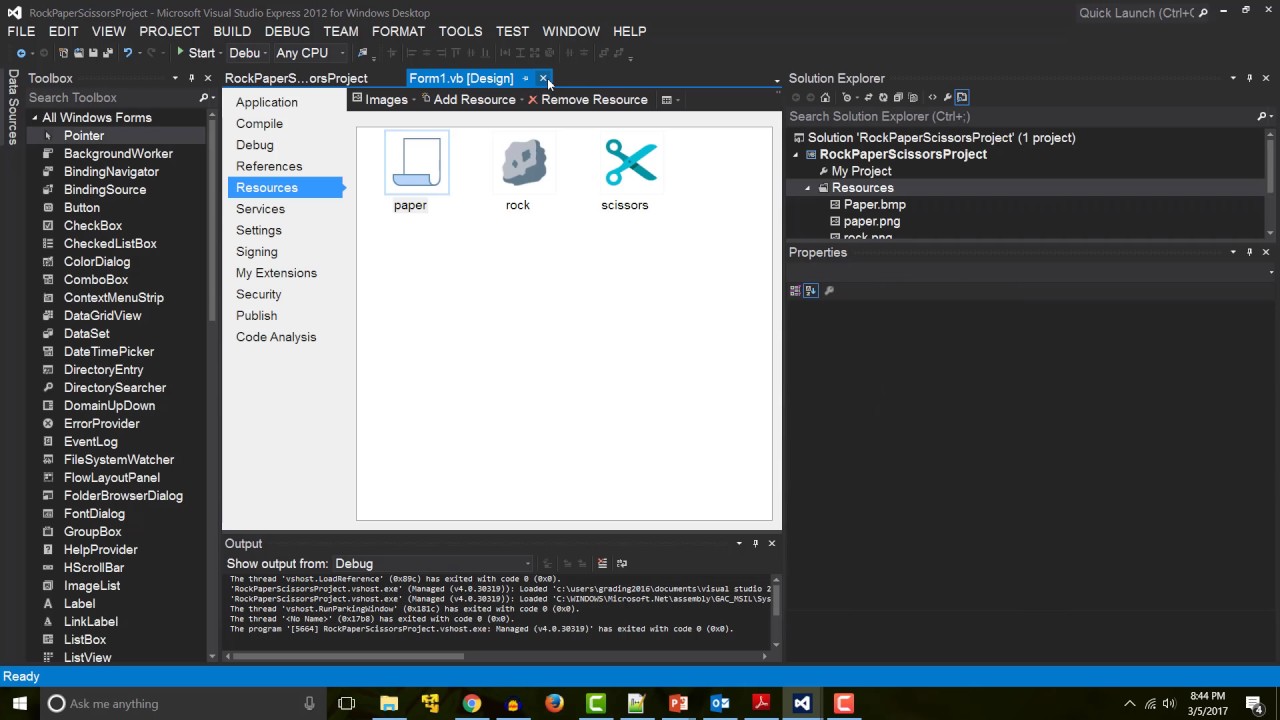Toggle Preview Selected Items in Solution Explorer
The image size is (1280, 720).
pos(962,97)
